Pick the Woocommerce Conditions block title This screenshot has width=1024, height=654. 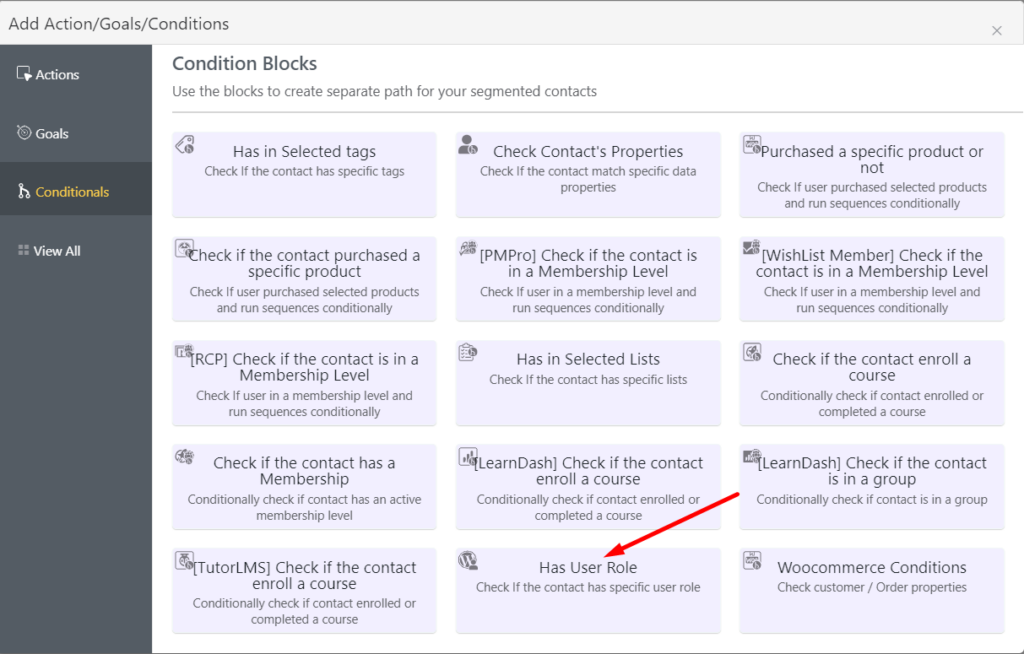872,568
